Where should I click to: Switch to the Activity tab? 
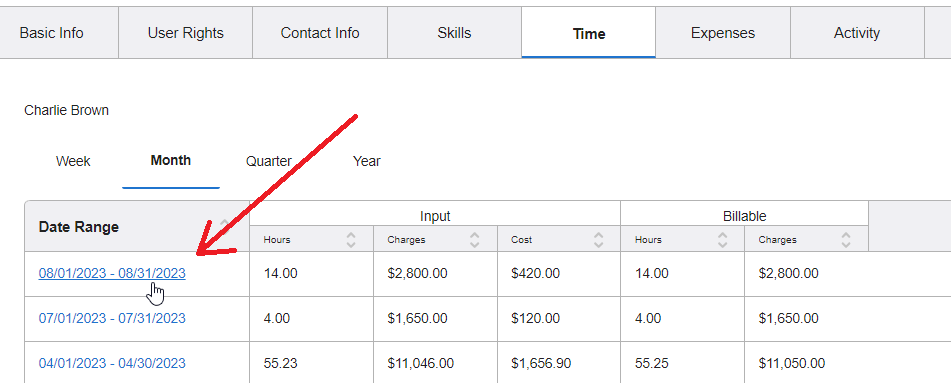point(857,33)
